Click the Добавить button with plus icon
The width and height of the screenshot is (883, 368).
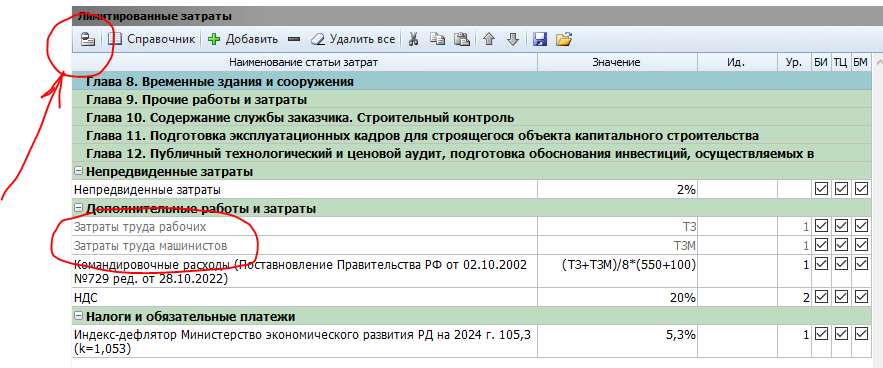[243, 39]
